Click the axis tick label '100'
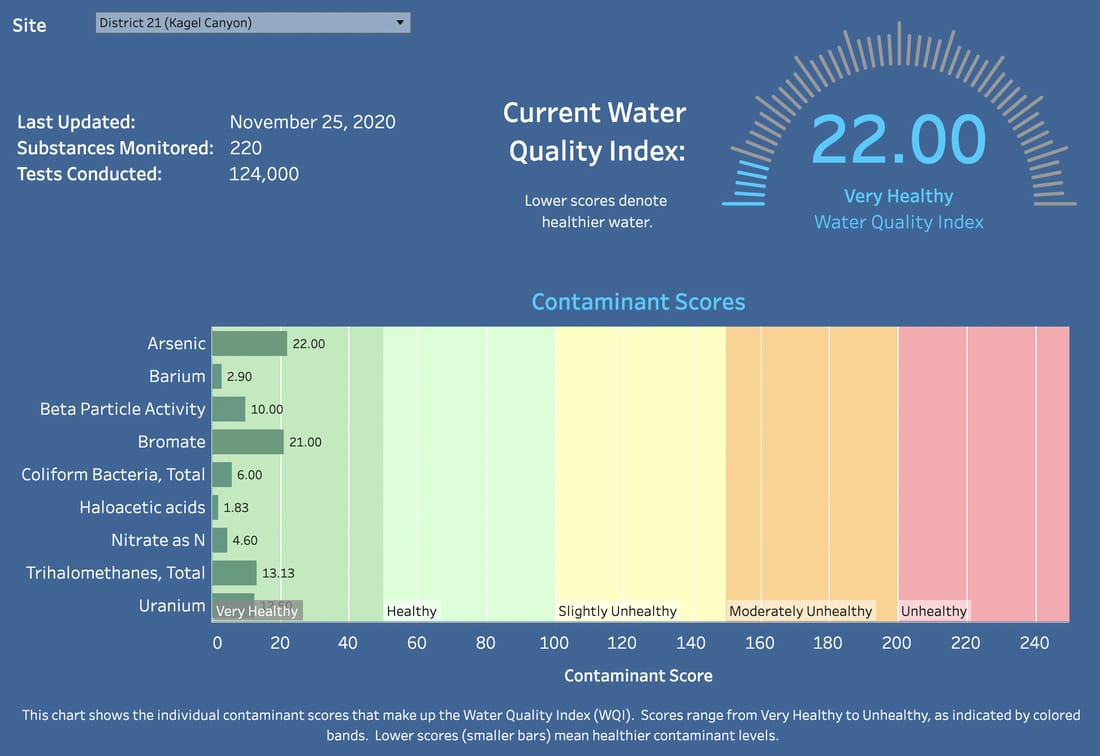Image resolution: width=1100 pixels, height=756 pixels. coord(554,643)
